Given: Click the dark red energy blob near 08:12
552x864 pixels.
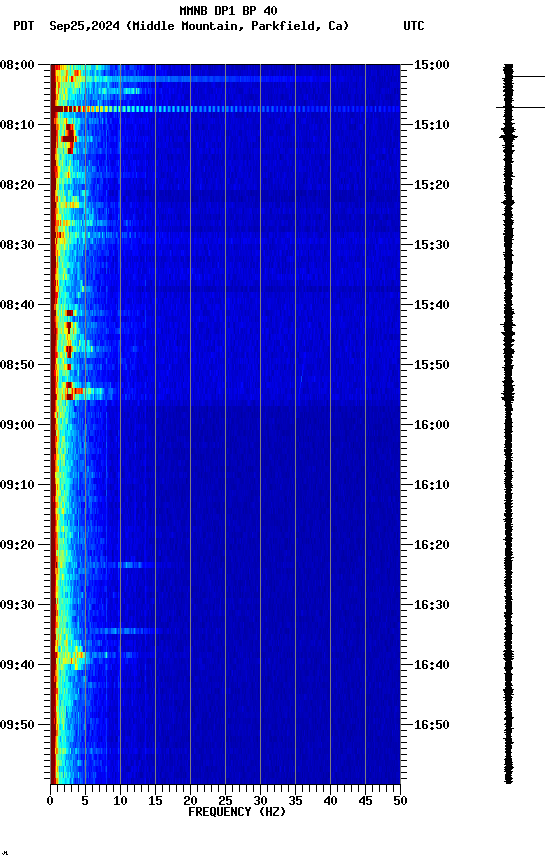Looking at the screenshot, I should (x=69, y=138).
